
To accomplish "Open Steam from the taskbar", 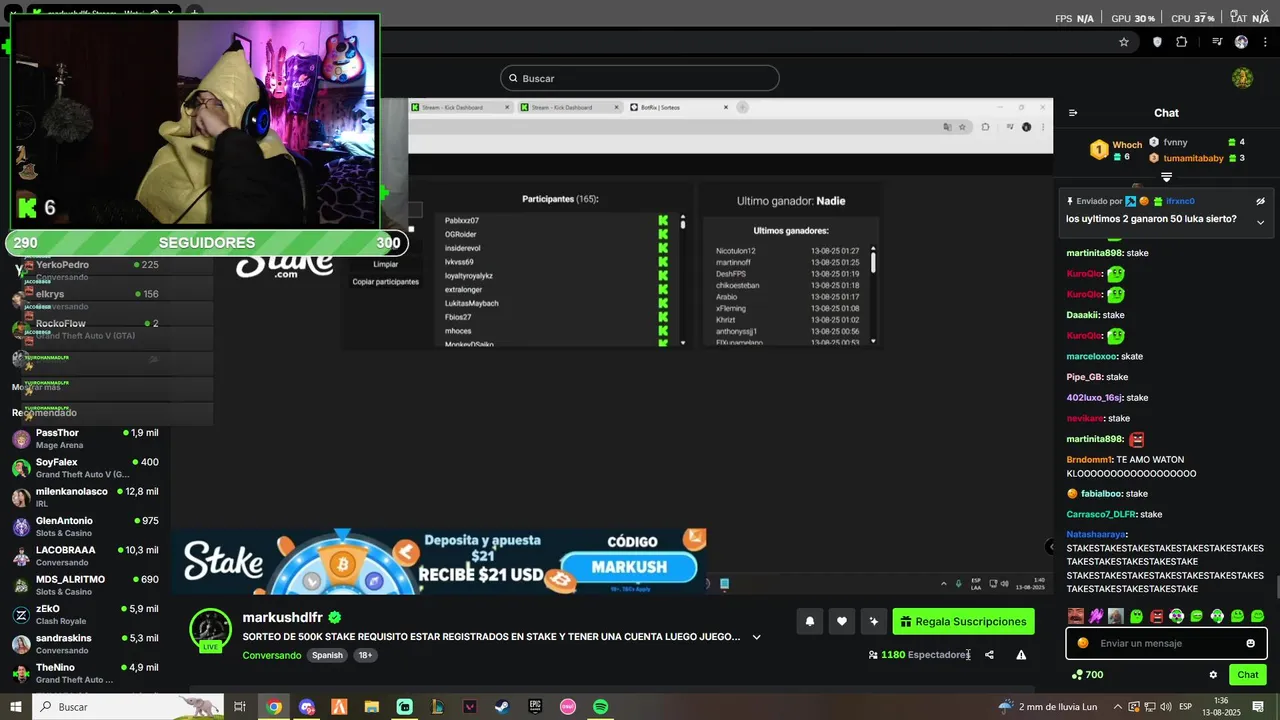I will point(502,707).
